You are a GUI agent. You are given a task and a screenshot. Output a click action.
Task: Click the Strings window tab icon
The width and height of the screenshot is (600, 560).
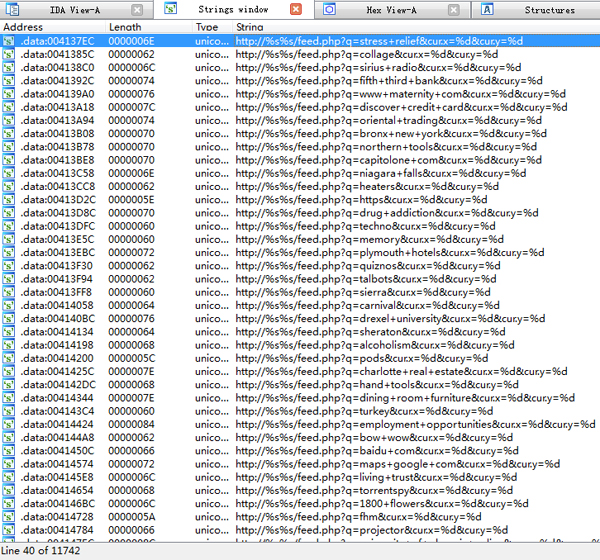(170, 8)
